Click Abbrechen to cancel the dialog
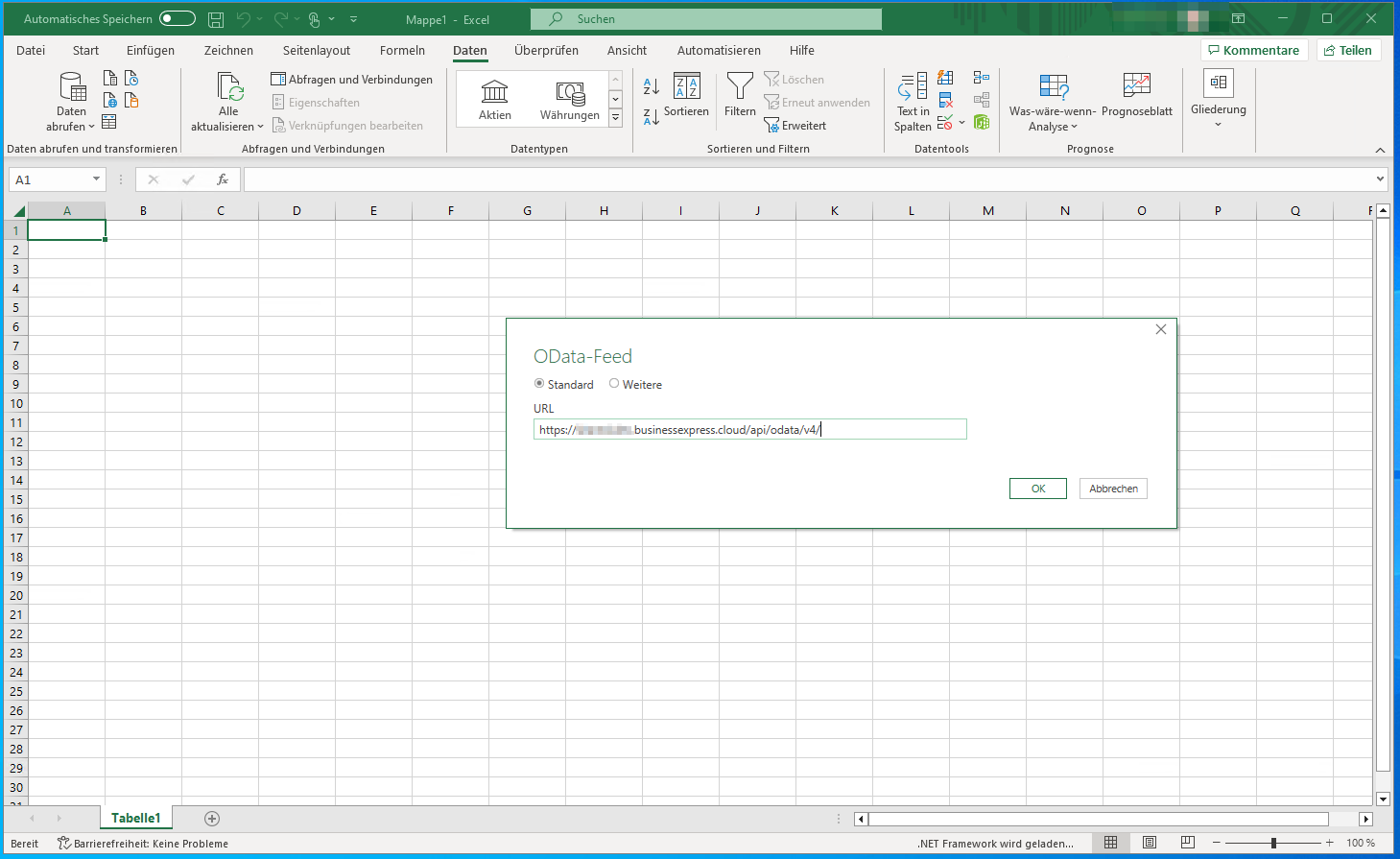This screenshot has height=859, width=1400. (x=1113, y=489)
